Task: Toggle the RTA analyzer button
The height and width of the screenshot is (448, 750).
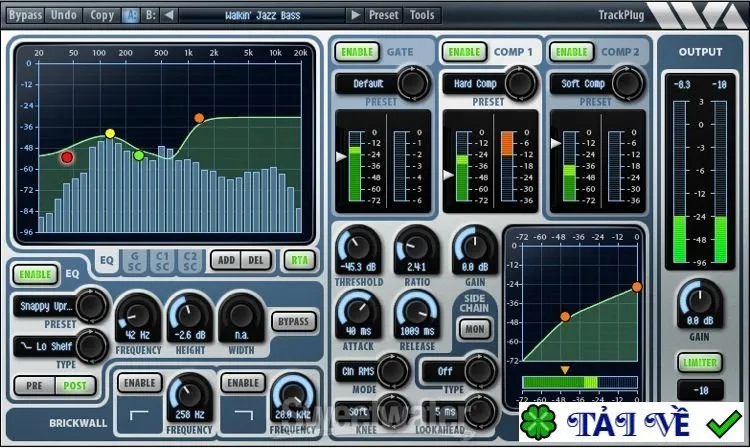Action: point(299,260)
